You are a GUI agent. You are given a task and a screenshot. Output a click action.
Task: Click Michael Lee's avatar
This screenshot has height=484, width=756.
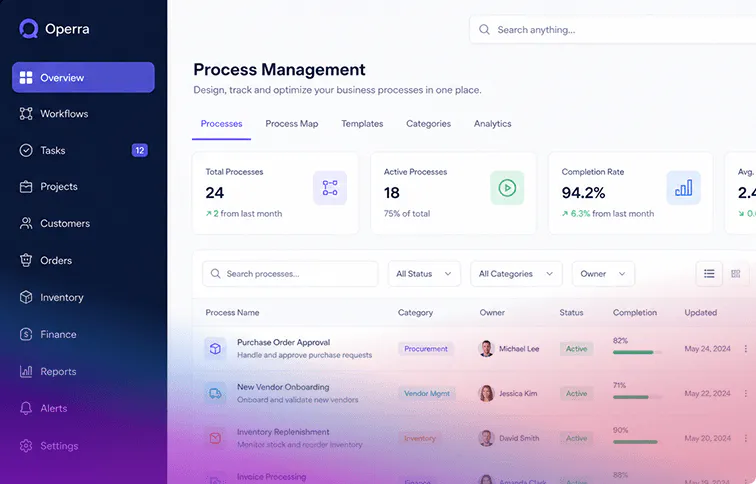pos(486,349)
